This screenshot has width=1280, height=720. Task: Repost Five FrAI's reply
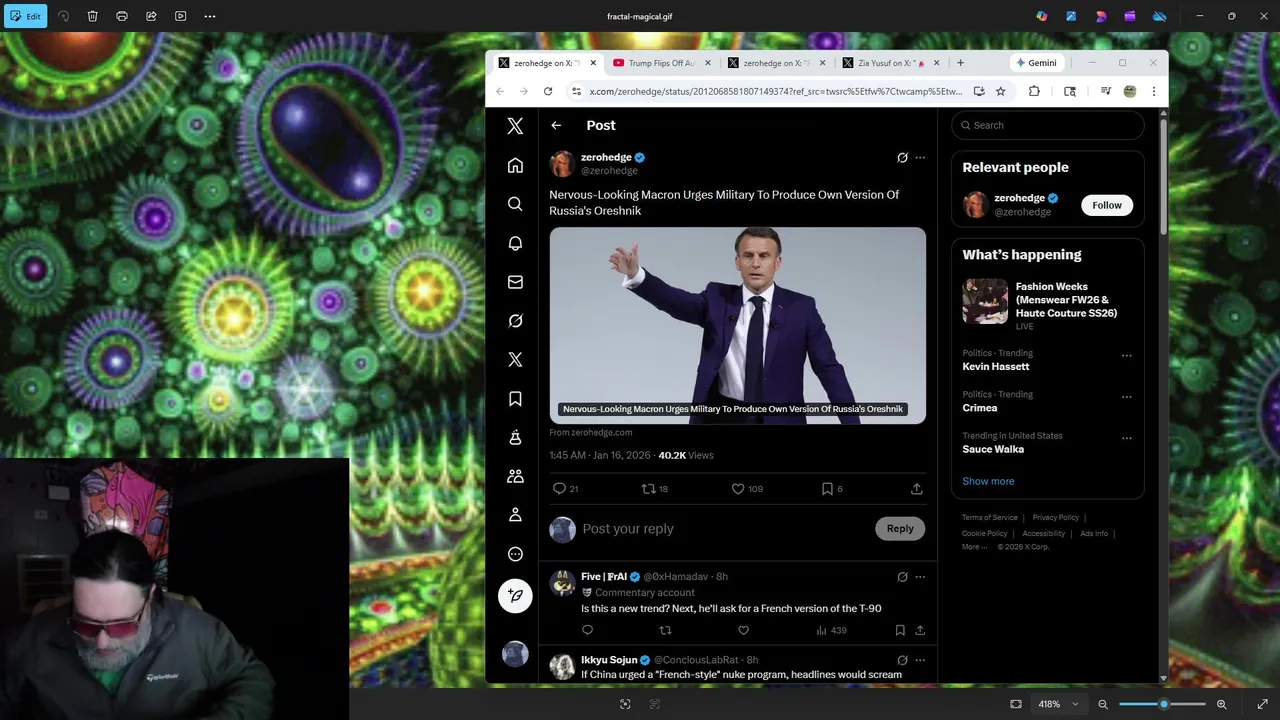pyautogui.click(x=665, y=630)
